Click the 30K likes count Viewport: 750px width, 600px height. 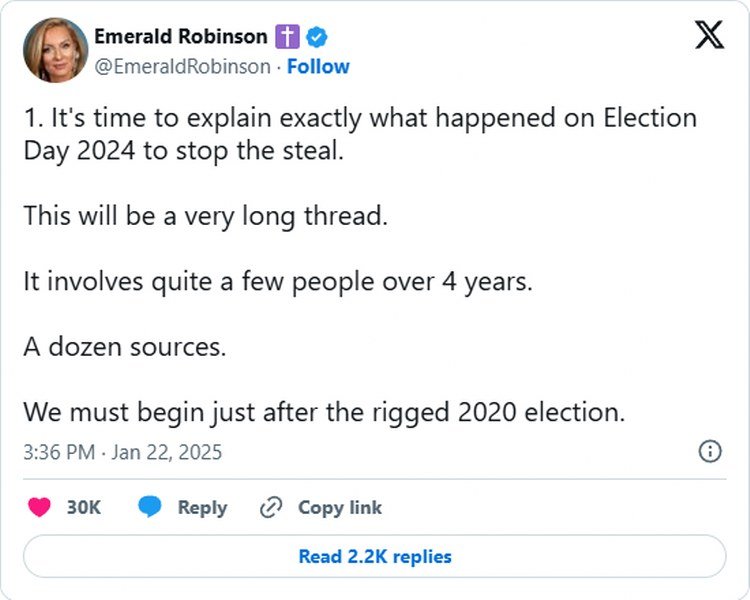coord(84,507)
